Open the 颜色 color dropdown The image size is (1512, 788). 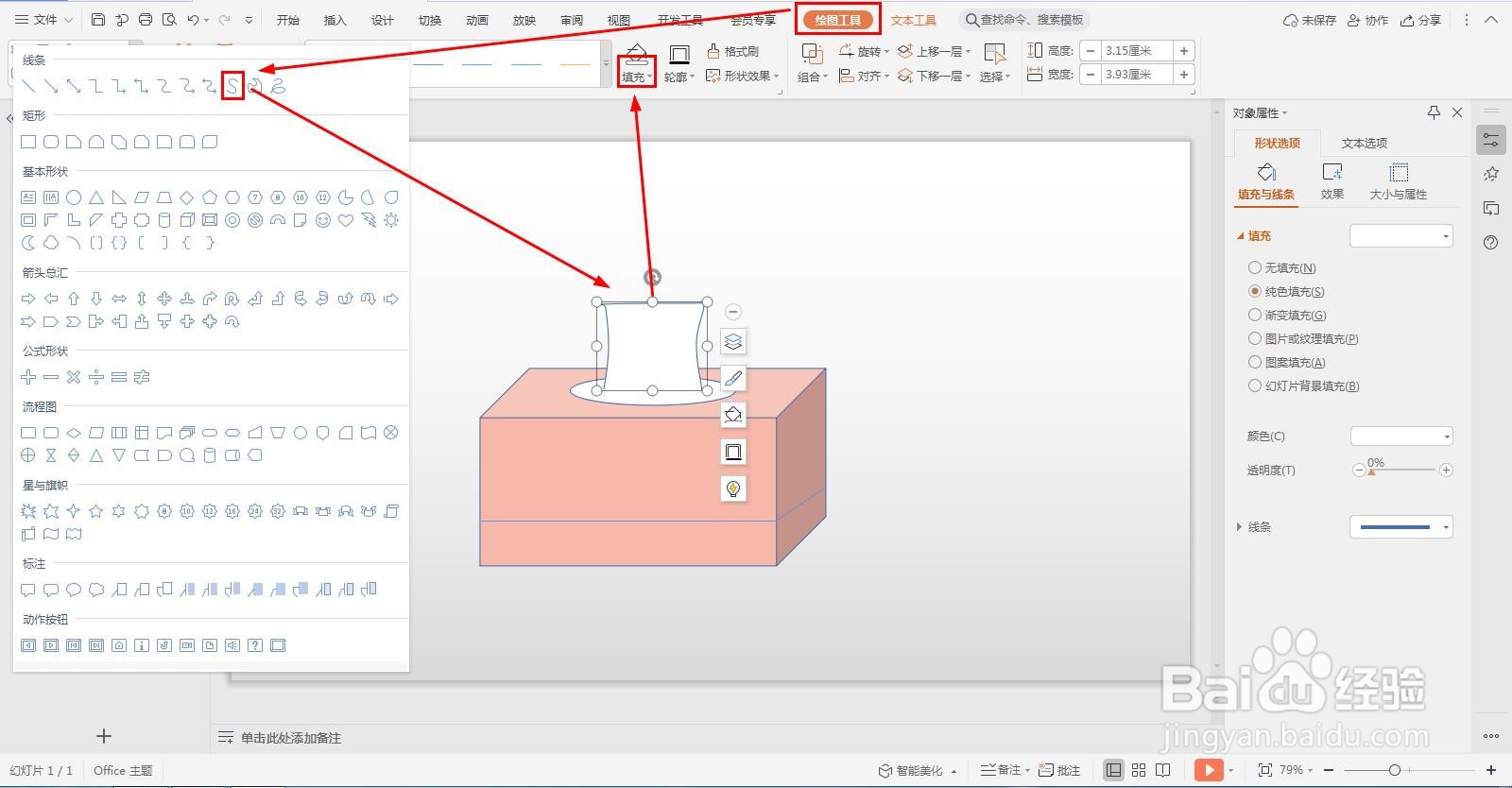tap(1401, 437)
